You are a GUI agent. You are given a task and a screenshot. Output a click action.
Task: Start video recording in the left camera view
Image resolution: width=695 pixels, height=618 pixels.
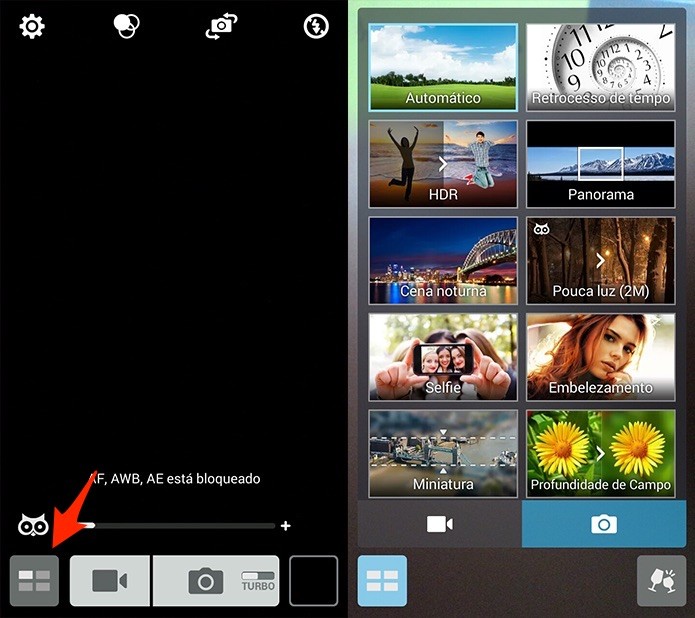point(109,580)
